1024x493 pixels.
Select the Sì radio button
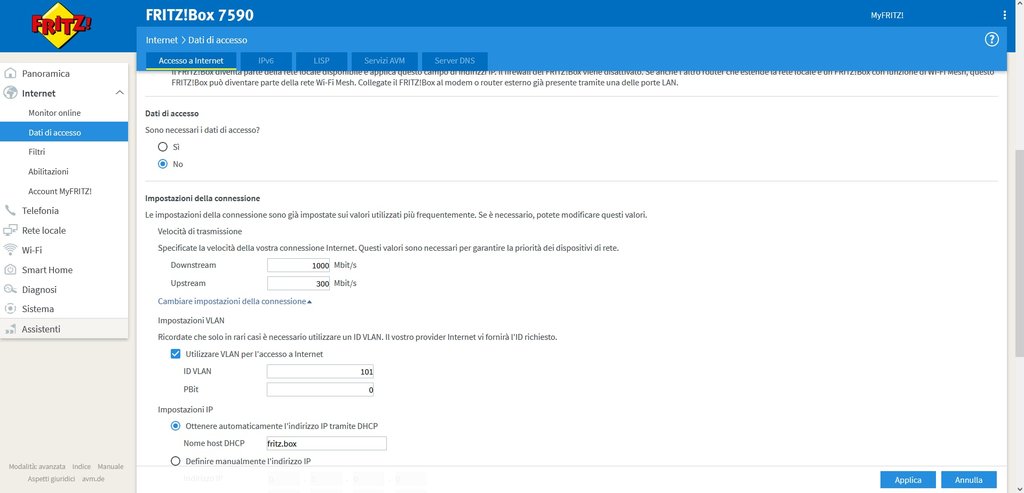point(163,147)
